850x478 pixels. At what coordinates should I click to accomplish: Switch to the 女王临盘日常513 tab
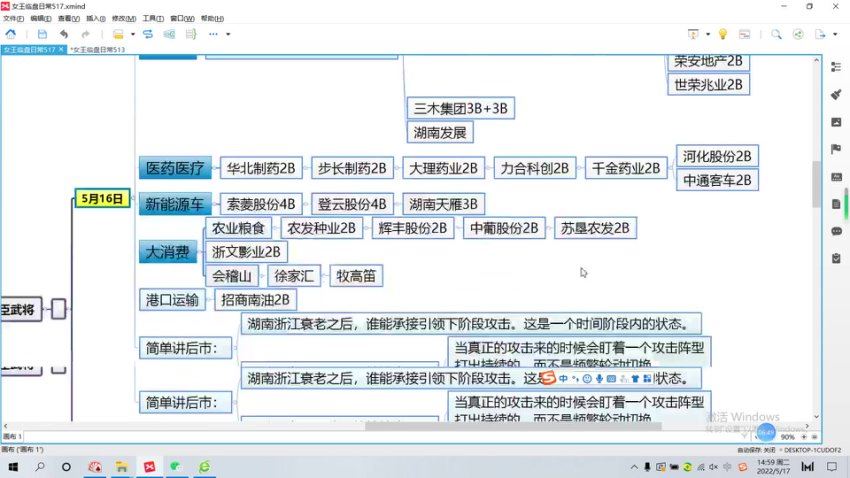click(98, 49)
